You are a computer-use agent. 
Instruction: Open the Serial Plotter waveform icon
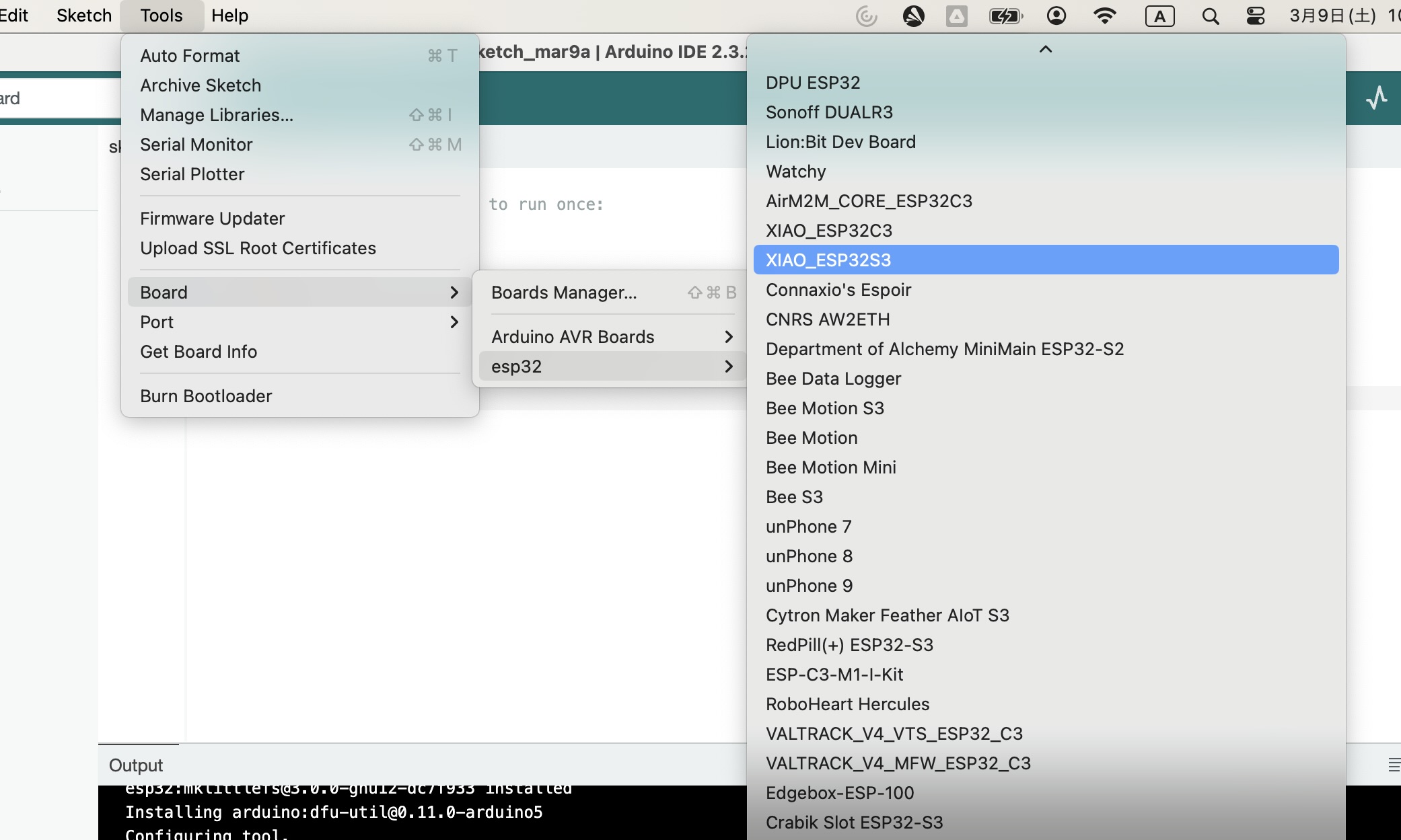(x=1377, y=98)
